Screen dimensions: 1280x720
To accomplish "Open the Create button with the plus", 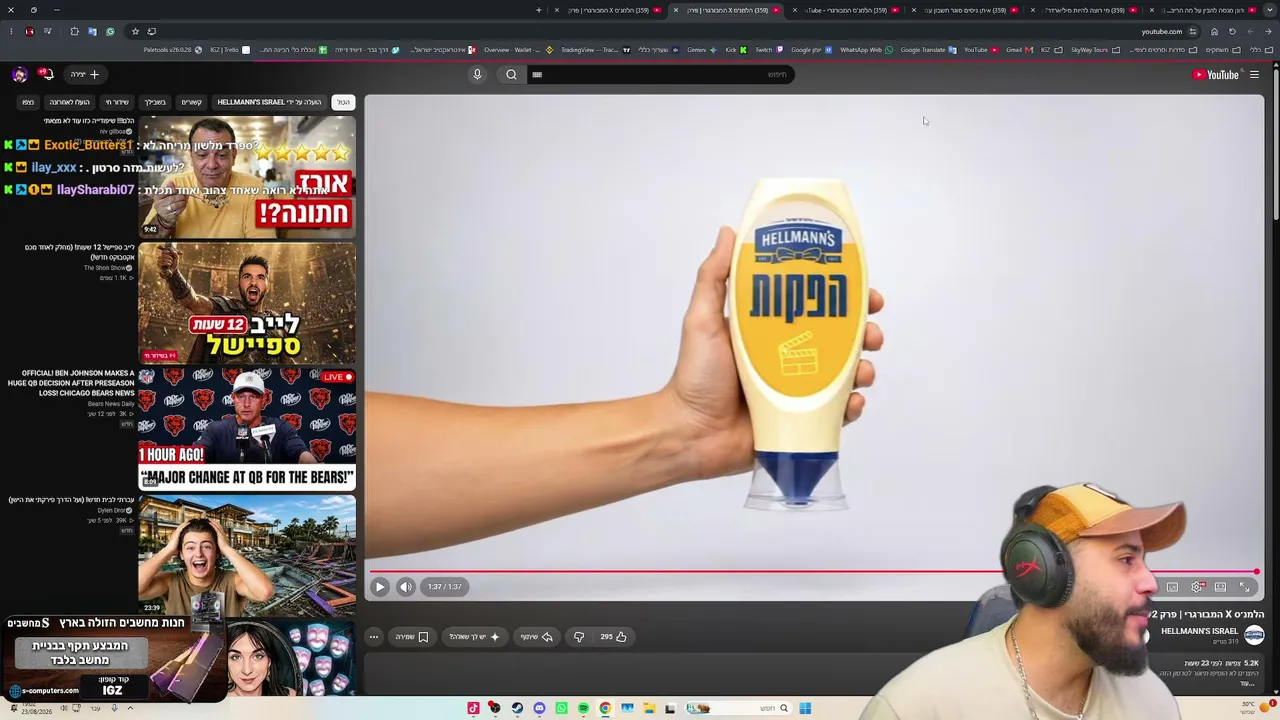I will point(85,75).
